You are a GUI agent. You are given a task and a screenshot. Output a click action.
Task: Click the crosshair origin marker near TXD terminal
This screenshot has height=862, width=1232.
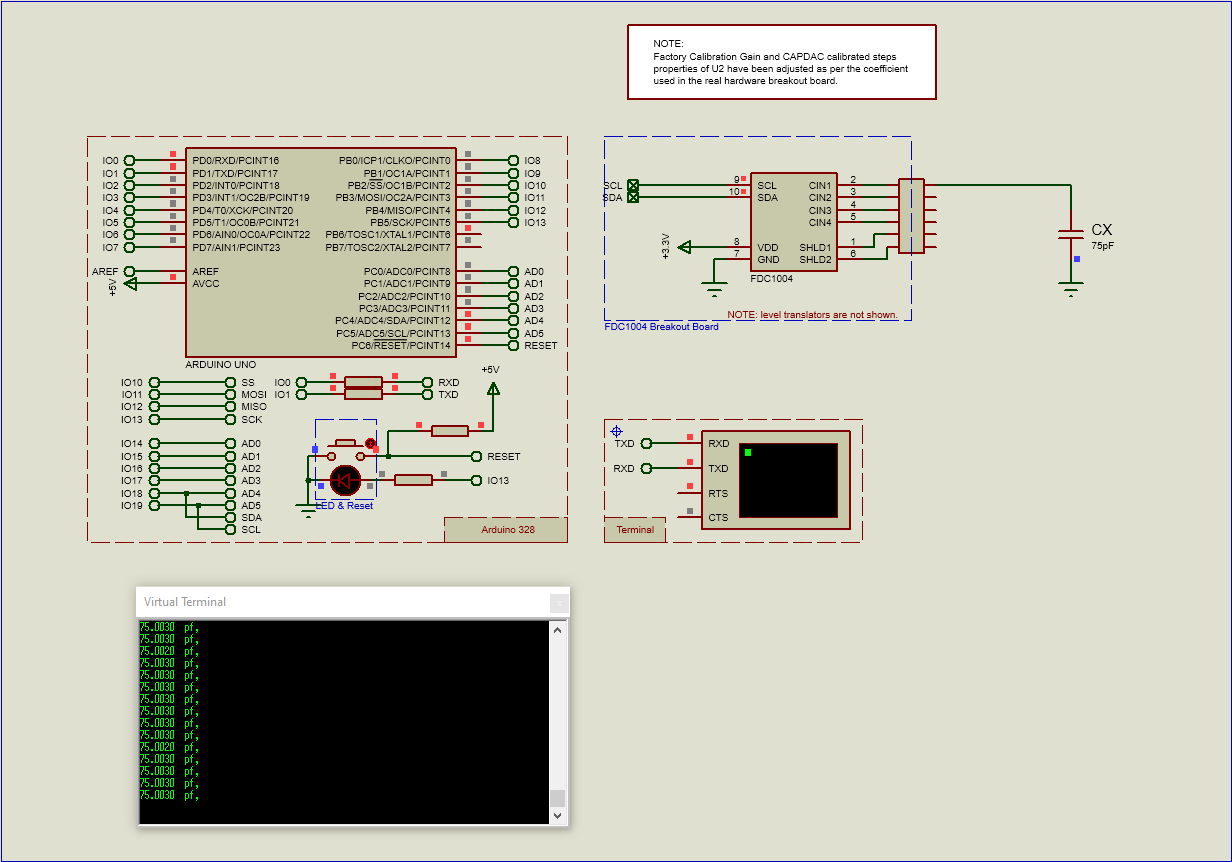click(616, 431)
